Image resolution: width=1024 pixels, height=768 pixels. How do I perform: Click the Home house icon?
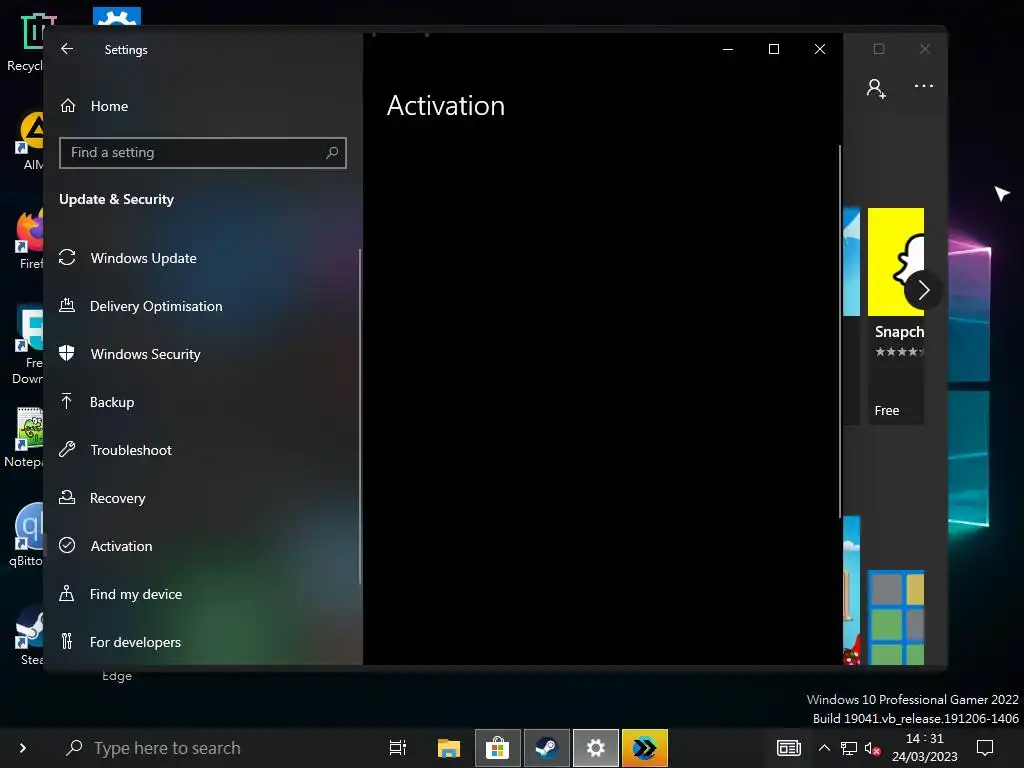68,105
